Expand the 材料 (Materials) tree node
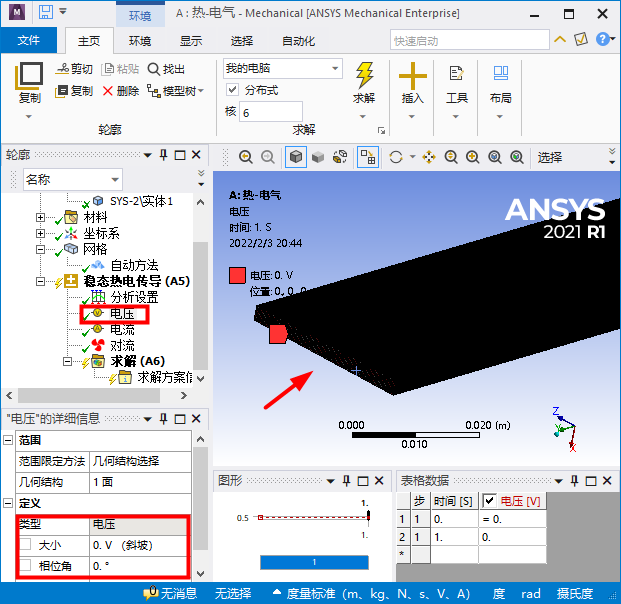 [x=41, y=217]
